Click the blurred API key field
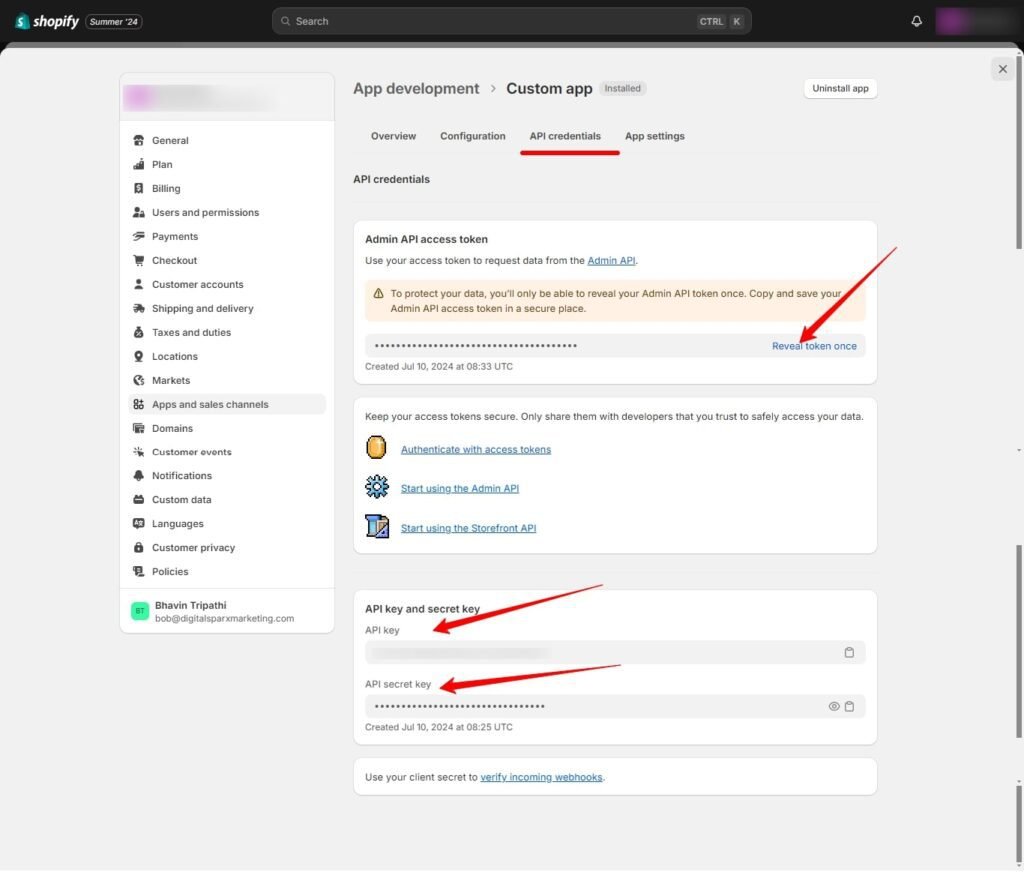The width and height of the screenshot is (1024, 872). pos(615,653)
